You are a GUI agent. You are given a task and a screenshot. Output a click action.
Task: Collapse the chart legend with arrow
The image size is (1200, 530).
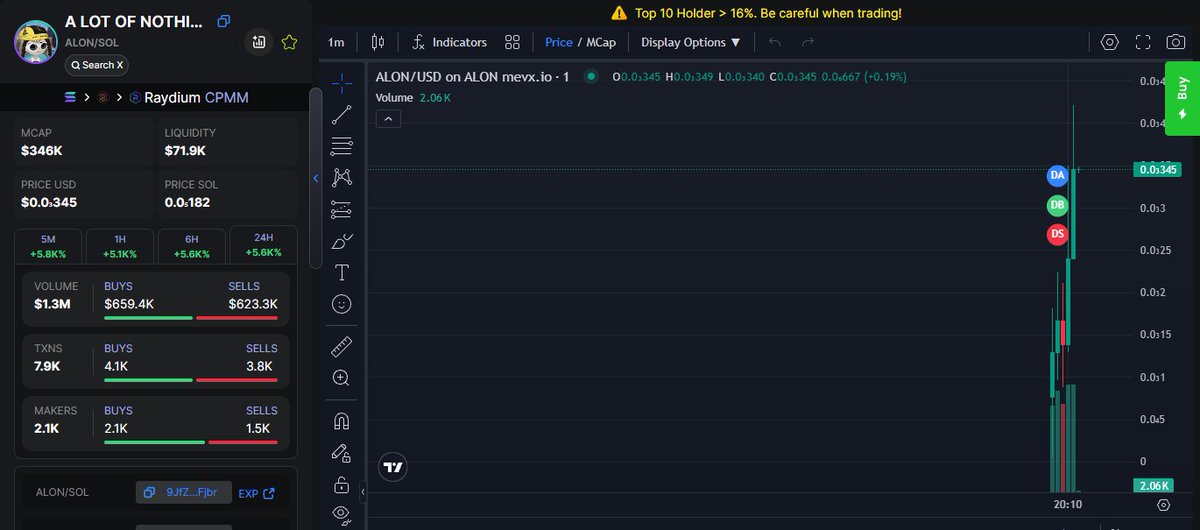tap(389, 119)
